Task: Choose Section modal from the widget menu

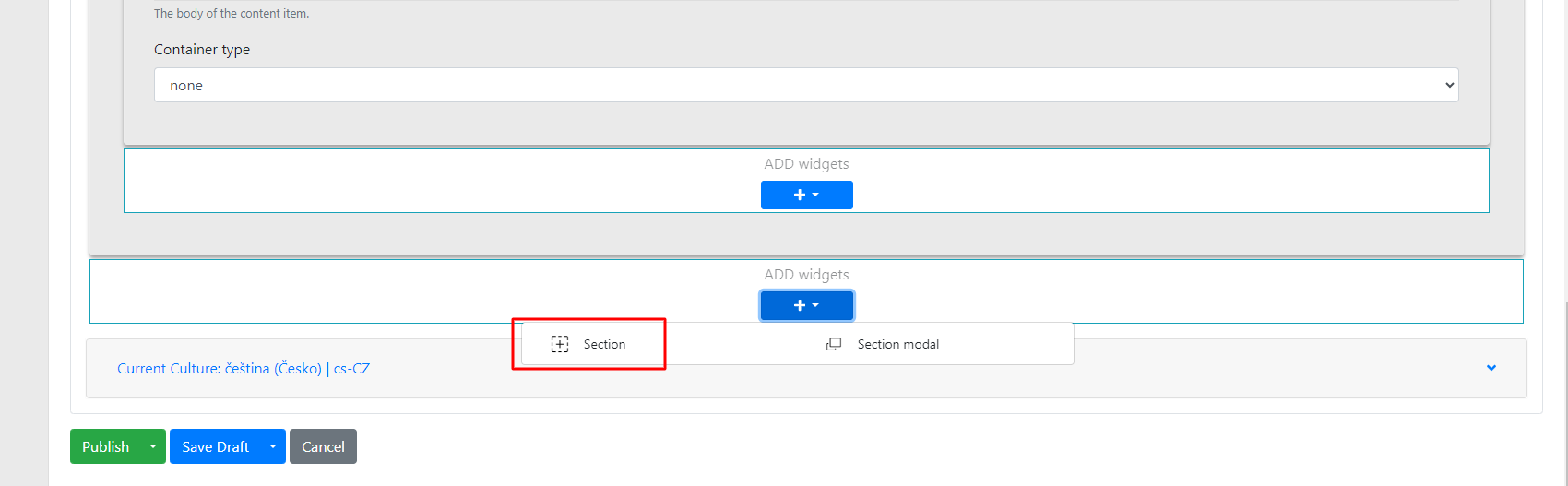Action: pos(897,344)
